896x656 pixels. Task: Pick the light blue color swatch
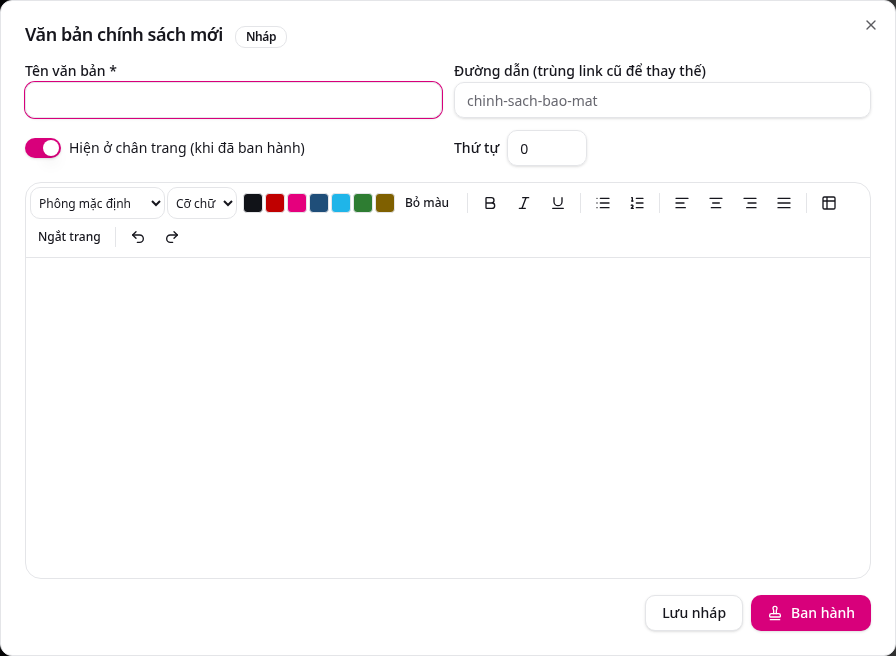coord(341,203)
